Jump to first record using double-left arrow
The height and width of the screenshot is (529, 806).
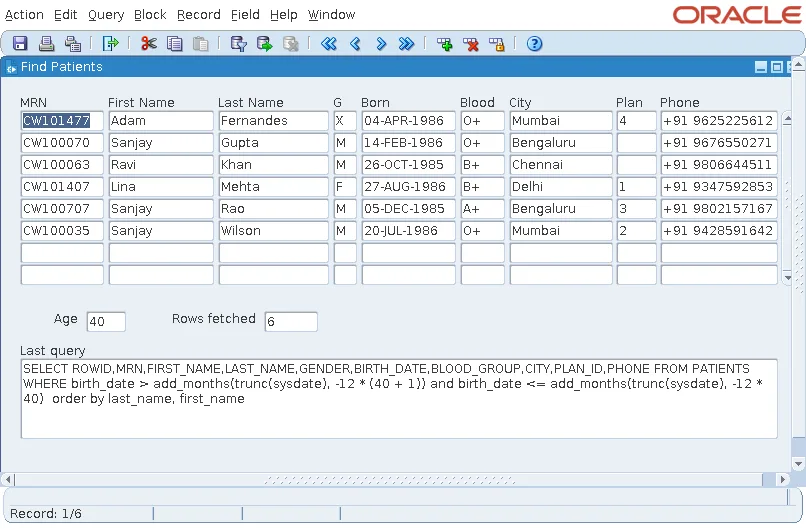(x=329, y=44)
